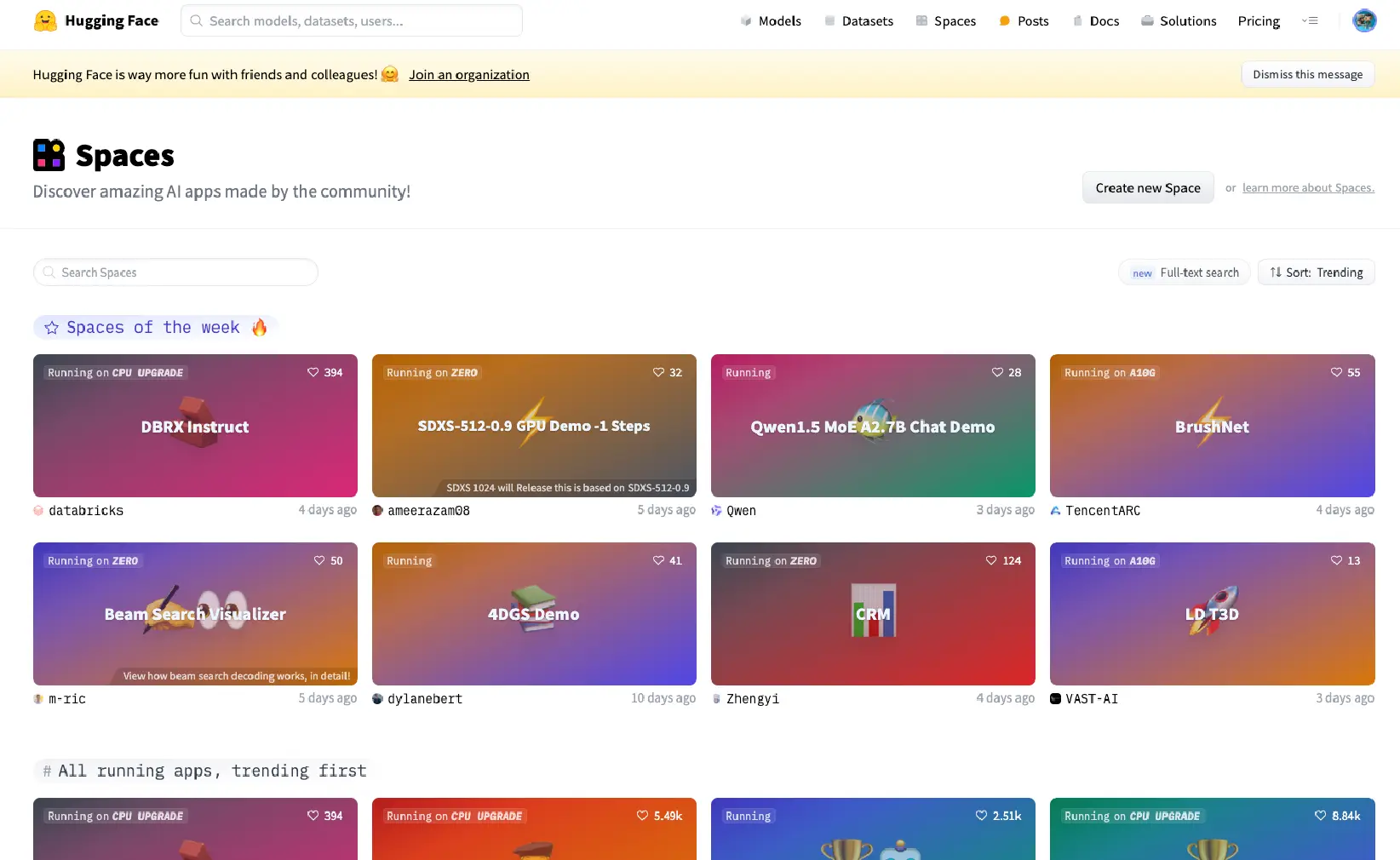Open the dylanebert profile link
The width and height of the screenshot is (1400, 860).
pos(425,699)
